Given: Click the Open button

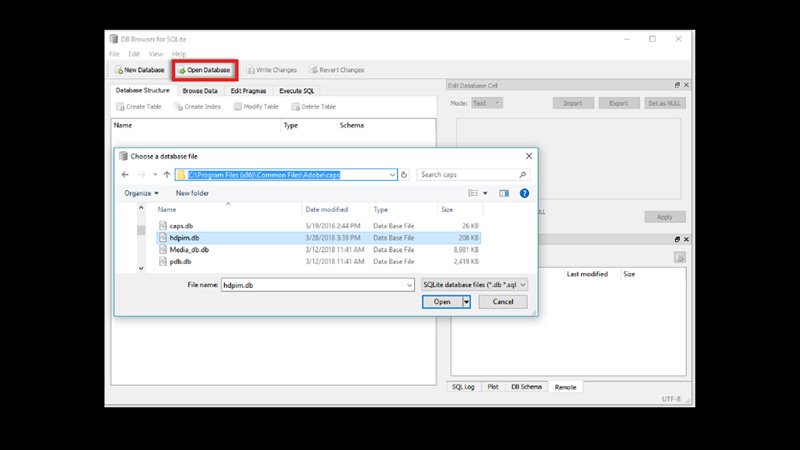Looking at the screenshot, I should click(442, 302).
